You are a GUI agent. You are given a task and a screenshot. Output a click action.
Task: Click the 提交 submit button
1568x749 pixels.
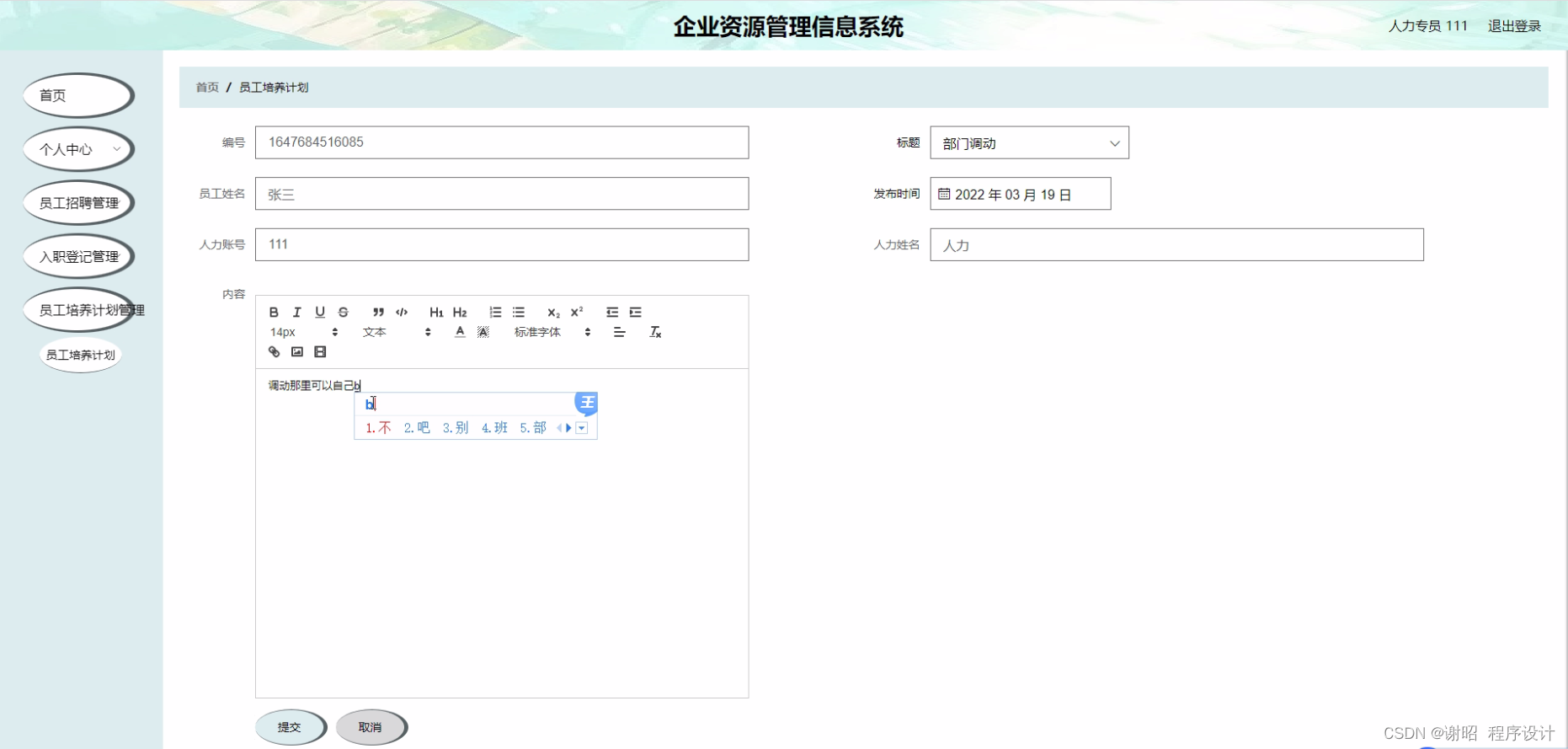tap(290, 727)
